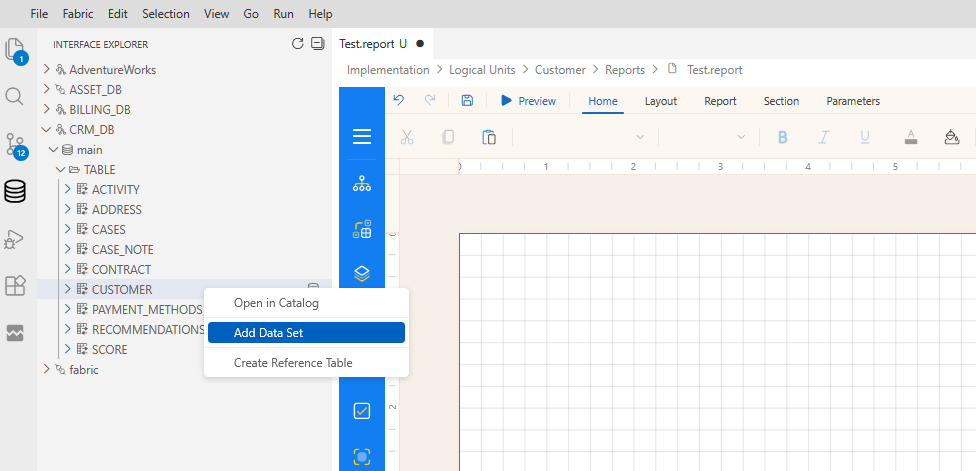Select the ADDRESS table row
The width and height of the screenshot is (976, 471).
tap(184, 210)
